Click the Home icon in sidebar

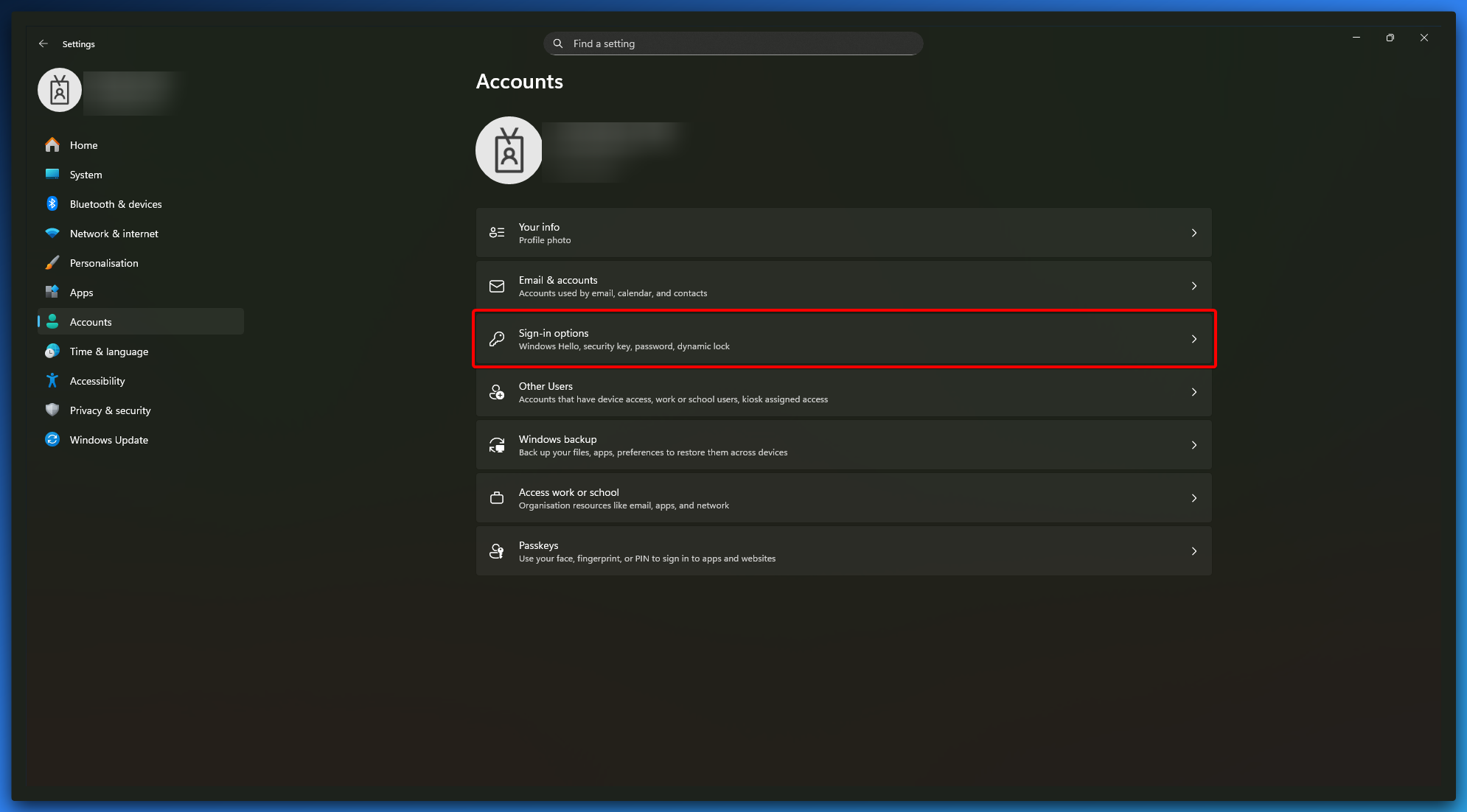[52, 145]
